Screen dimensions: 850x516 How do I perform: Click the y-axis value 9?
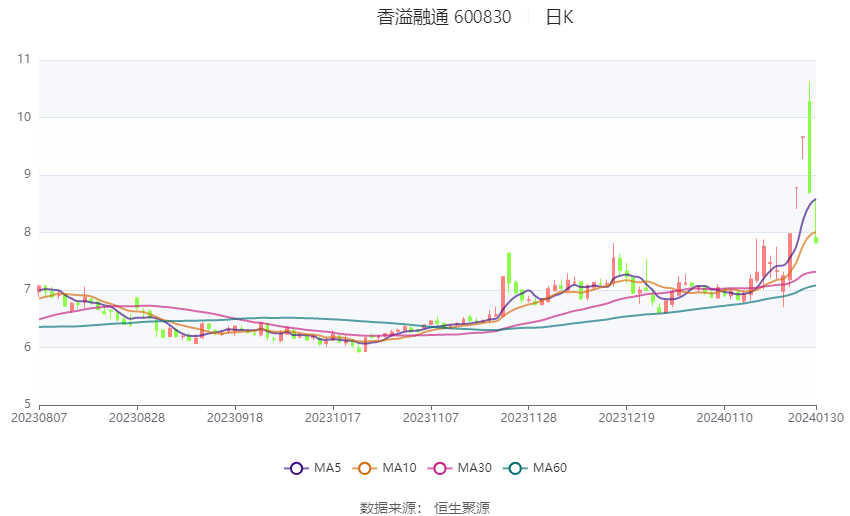(x=28, y=175)
